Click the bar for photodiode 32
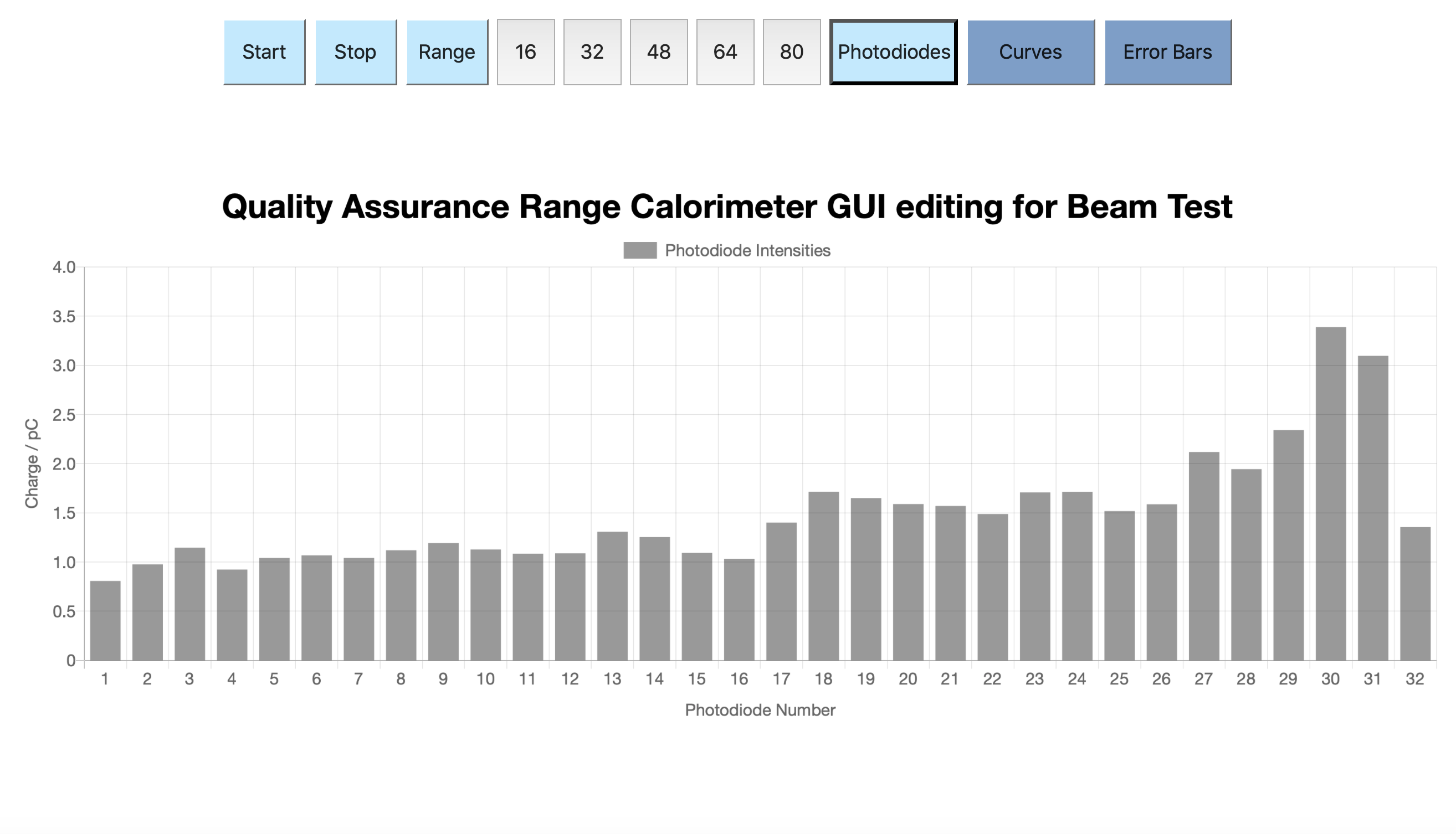Screen dimensions: 1456x834 coord(1415,594)
